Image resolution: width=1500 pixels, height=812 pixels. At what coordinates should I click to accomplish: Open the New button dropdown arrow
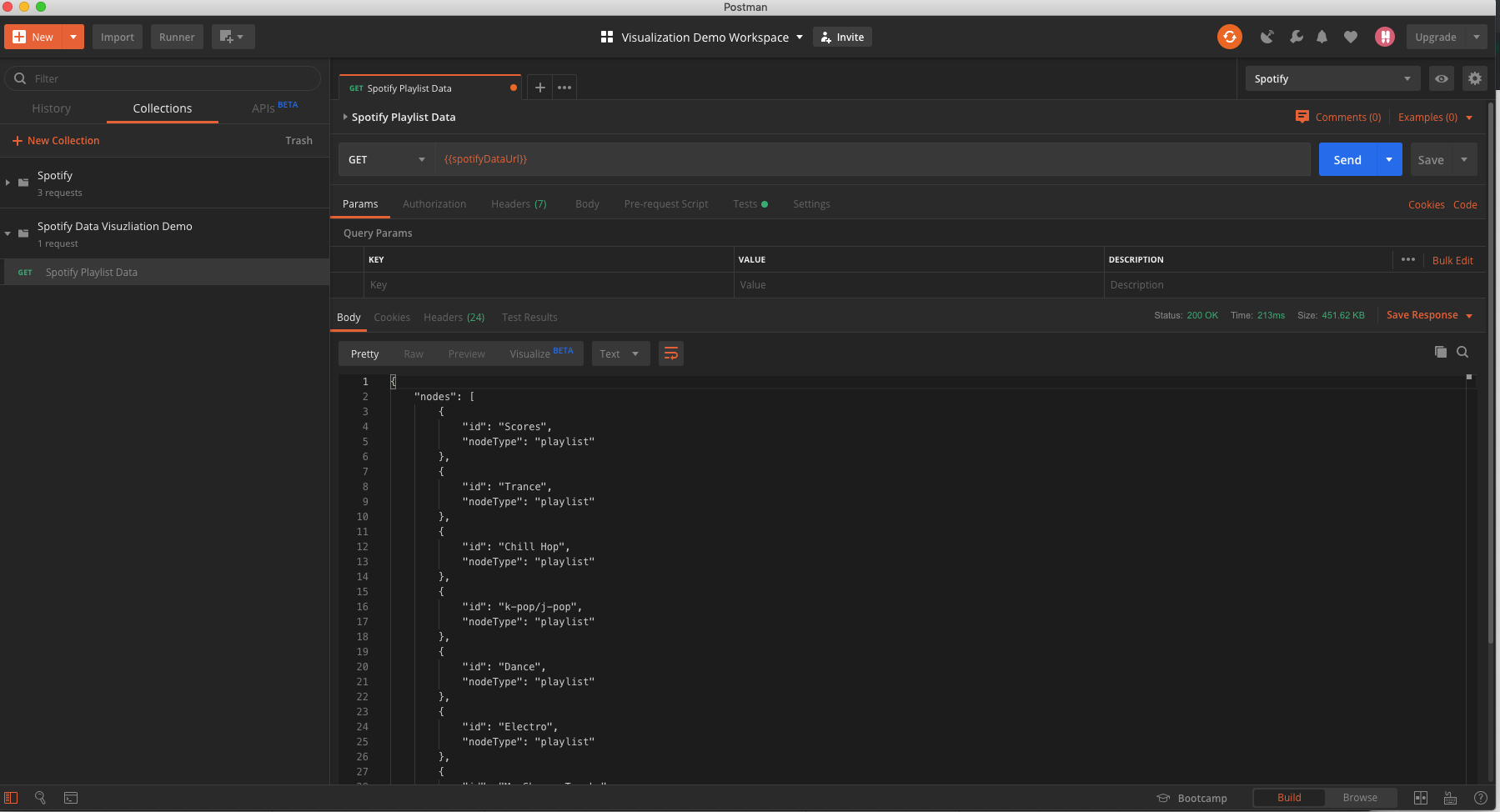pyautogui.click(x=73, y=37)
